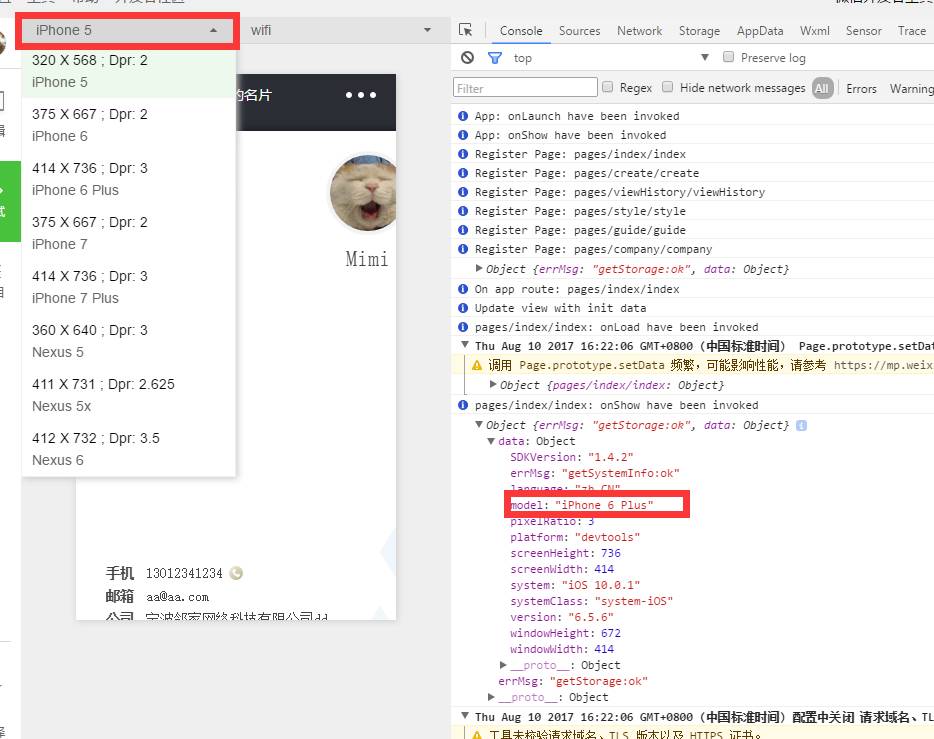Expand the pages/index/index Object entry

493,385
